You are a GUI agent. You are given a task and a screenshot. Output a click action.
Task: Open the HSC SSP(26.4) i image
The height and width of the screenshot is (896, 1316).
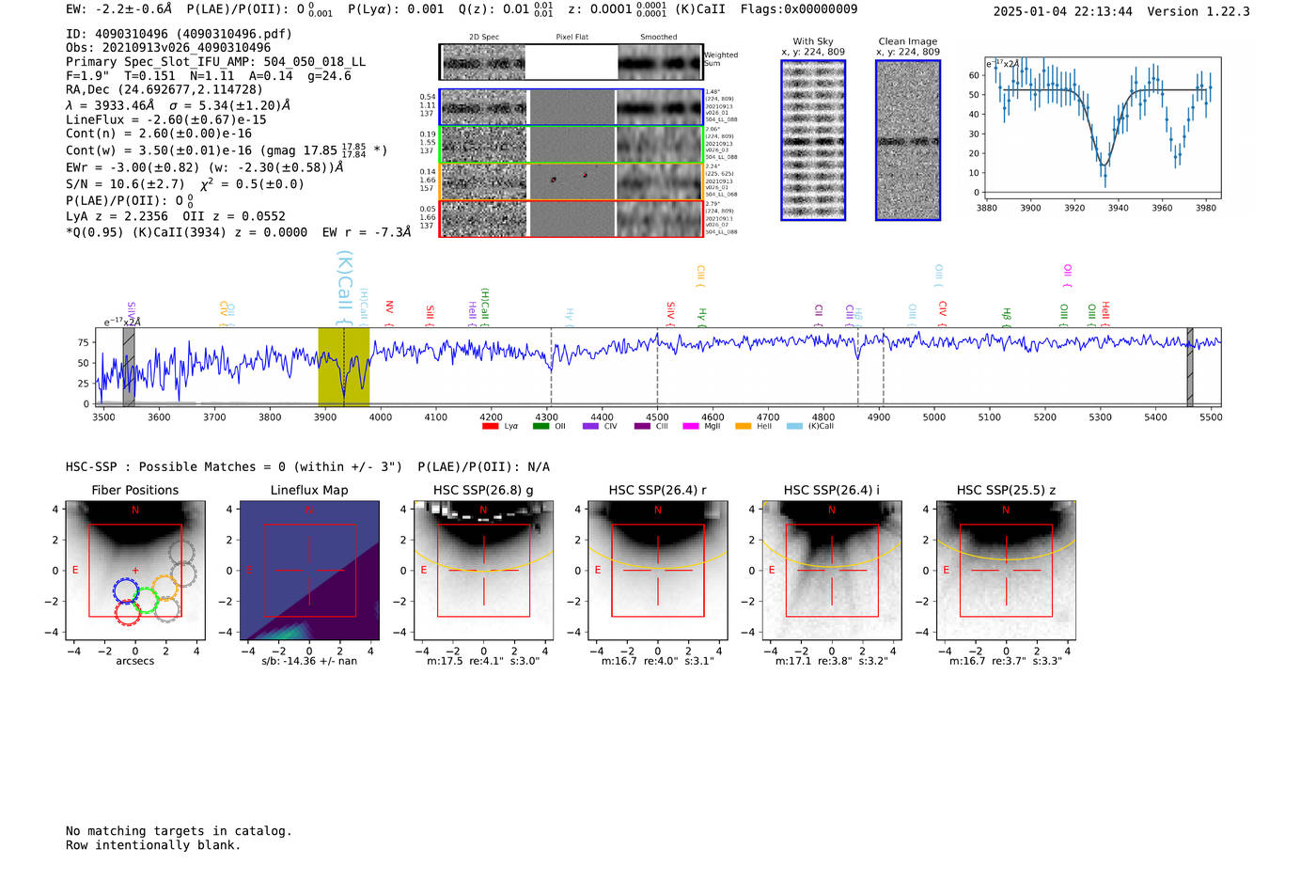832,571
